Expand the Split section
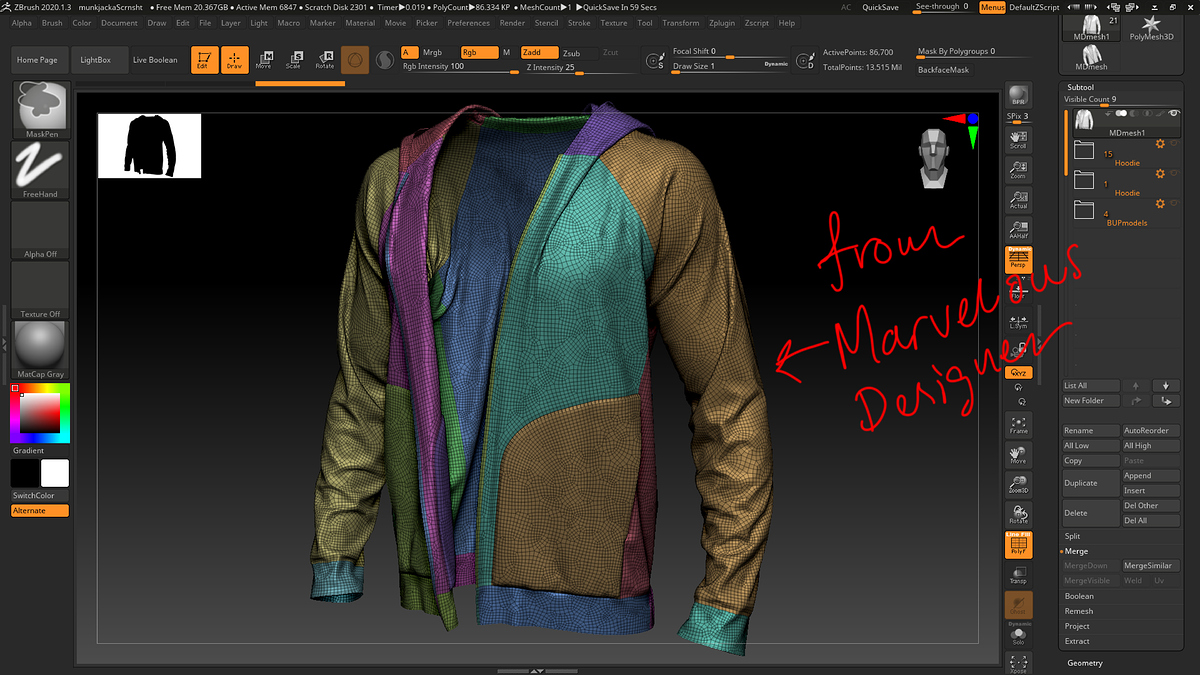 [1073, 537]
